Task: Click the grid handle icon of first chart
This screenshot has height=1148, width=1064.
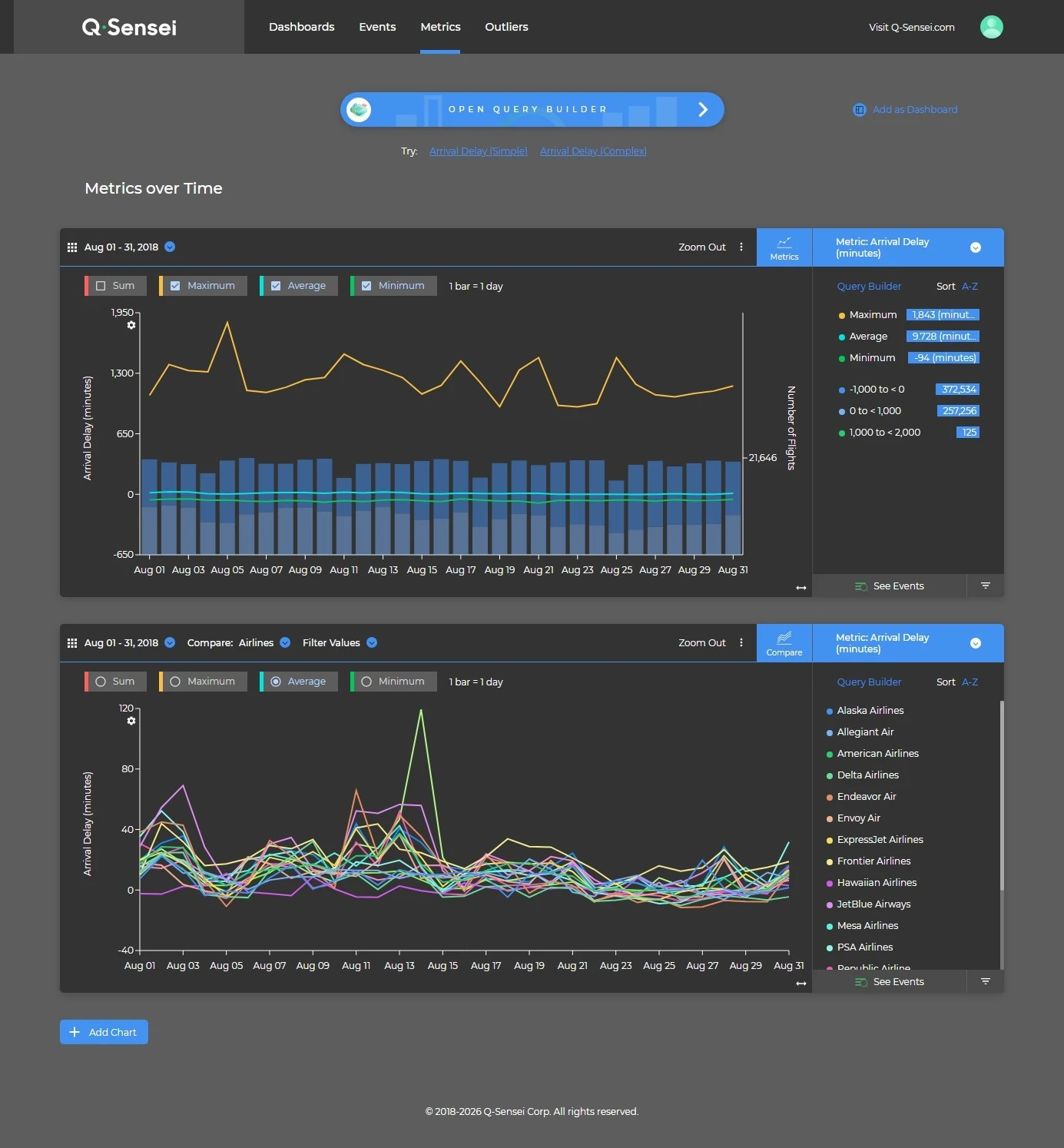Action: pos(72,247)
